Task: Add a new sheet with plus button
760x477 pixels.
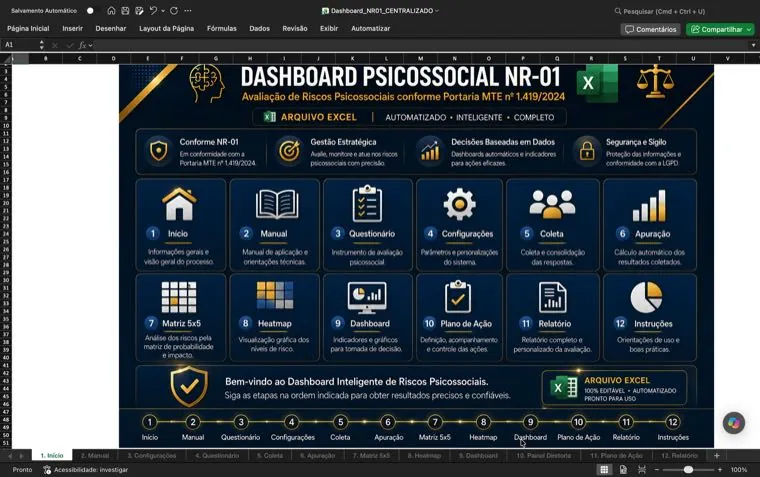Action: click(x=716, y=456)
